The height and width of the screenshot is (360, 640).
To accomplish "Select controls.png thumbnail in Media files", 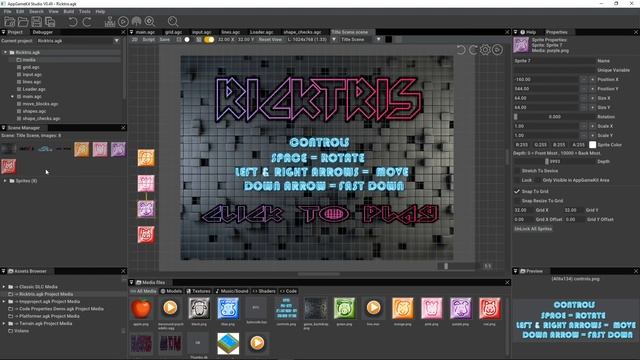I will coord(286,308).
